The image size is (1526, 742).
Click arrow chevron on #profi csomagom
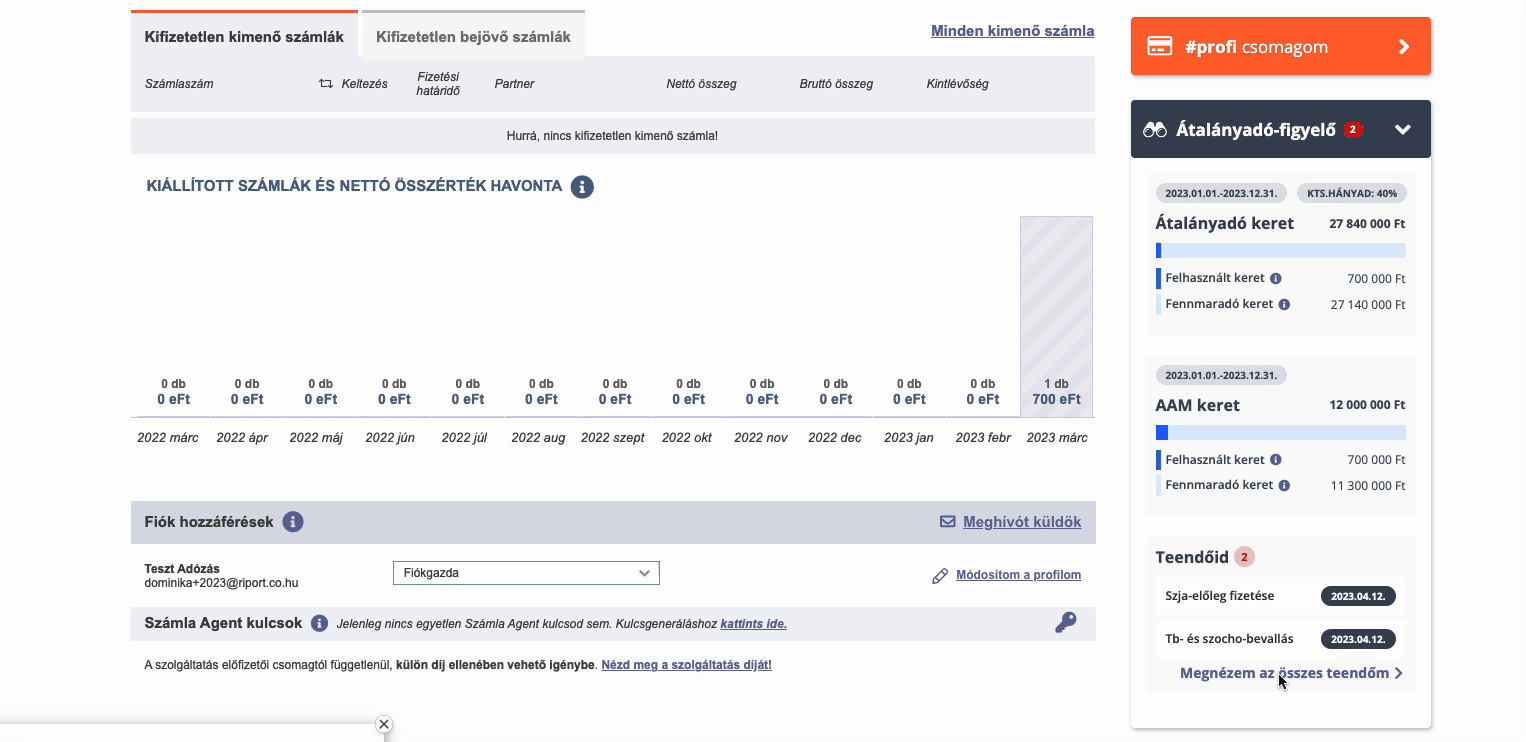pyautogui.click(x=1404, y=46)
